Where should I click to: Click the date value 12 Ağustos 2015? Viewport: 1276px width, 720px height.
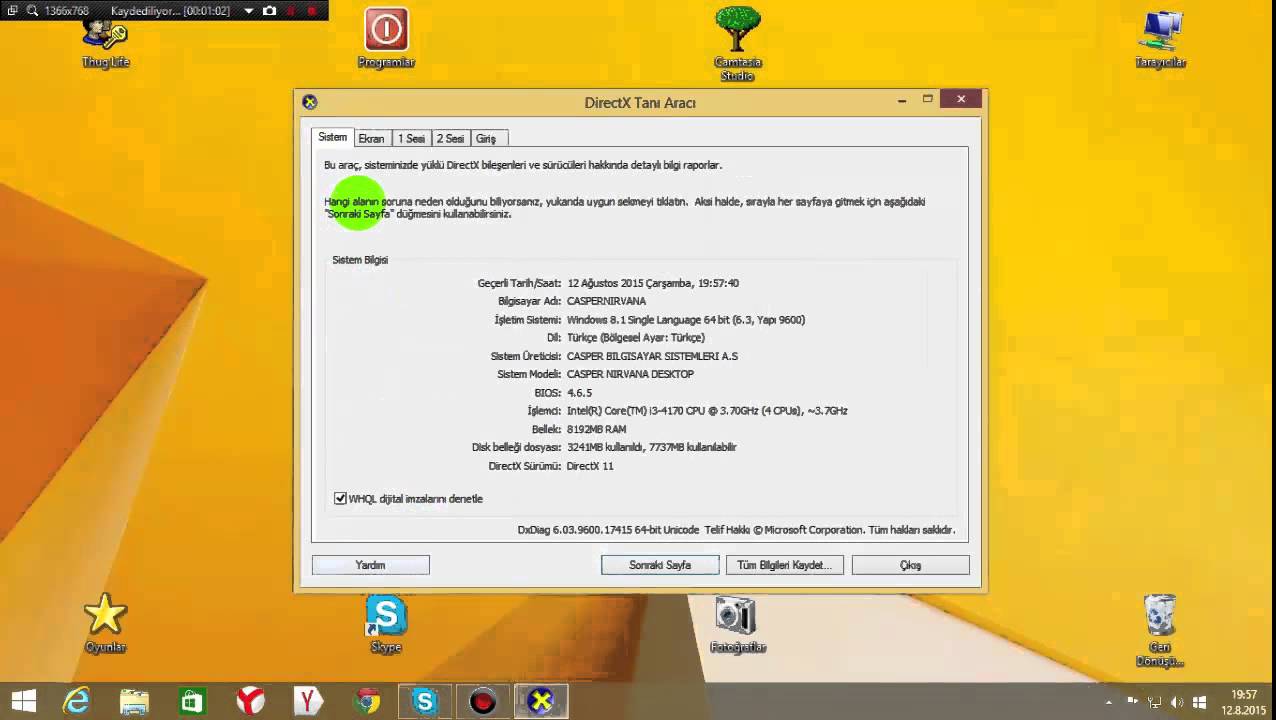(x=653, y=283)
